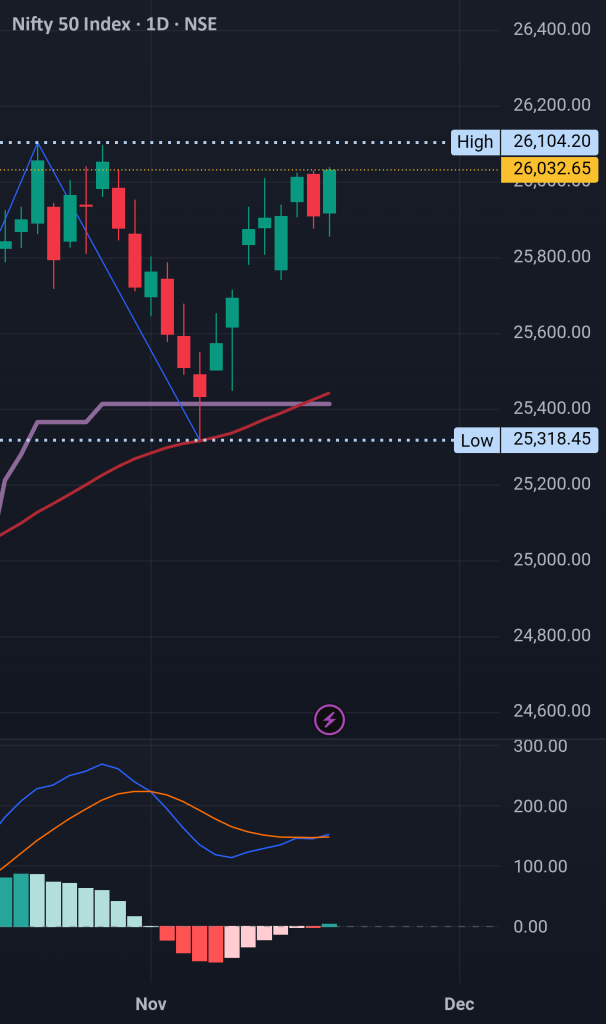Image resolution: width=606 pixels, height=1024 pixels.
Task: Open the Nifty 50 Index symbol title
Action: 114,24
